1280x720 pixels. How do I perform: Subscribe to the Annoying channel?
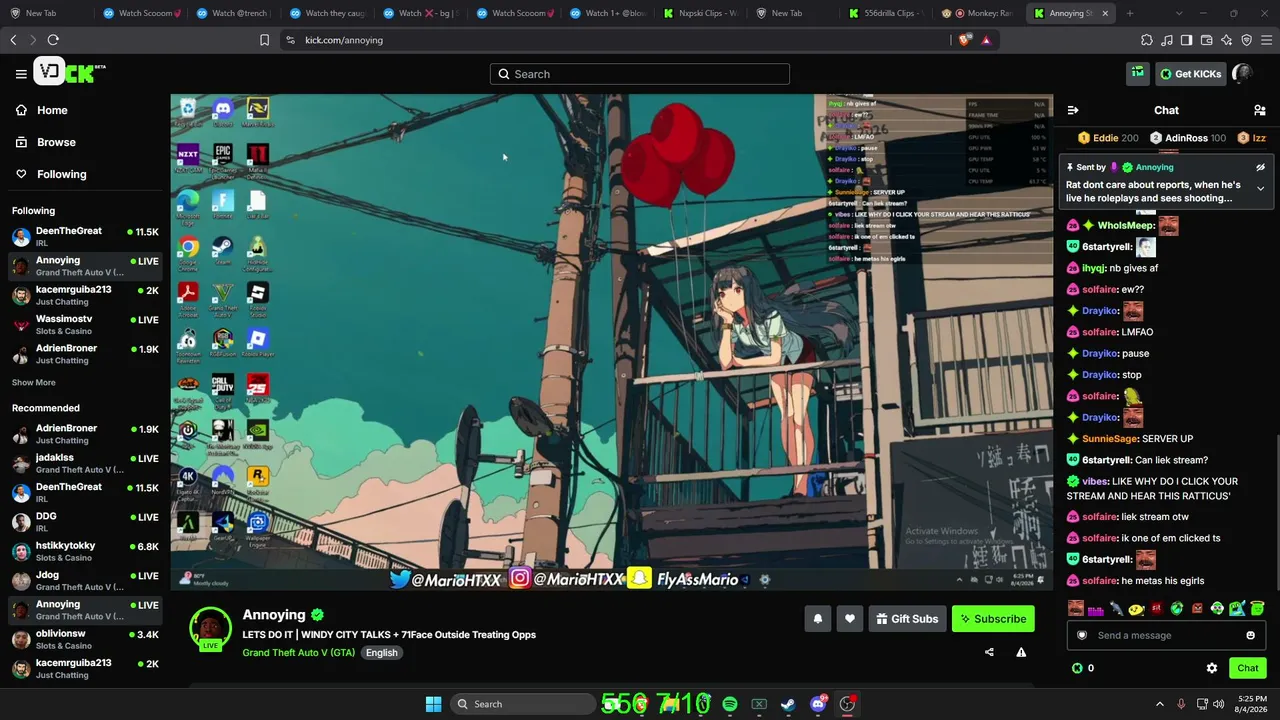(x=993, y=619)
